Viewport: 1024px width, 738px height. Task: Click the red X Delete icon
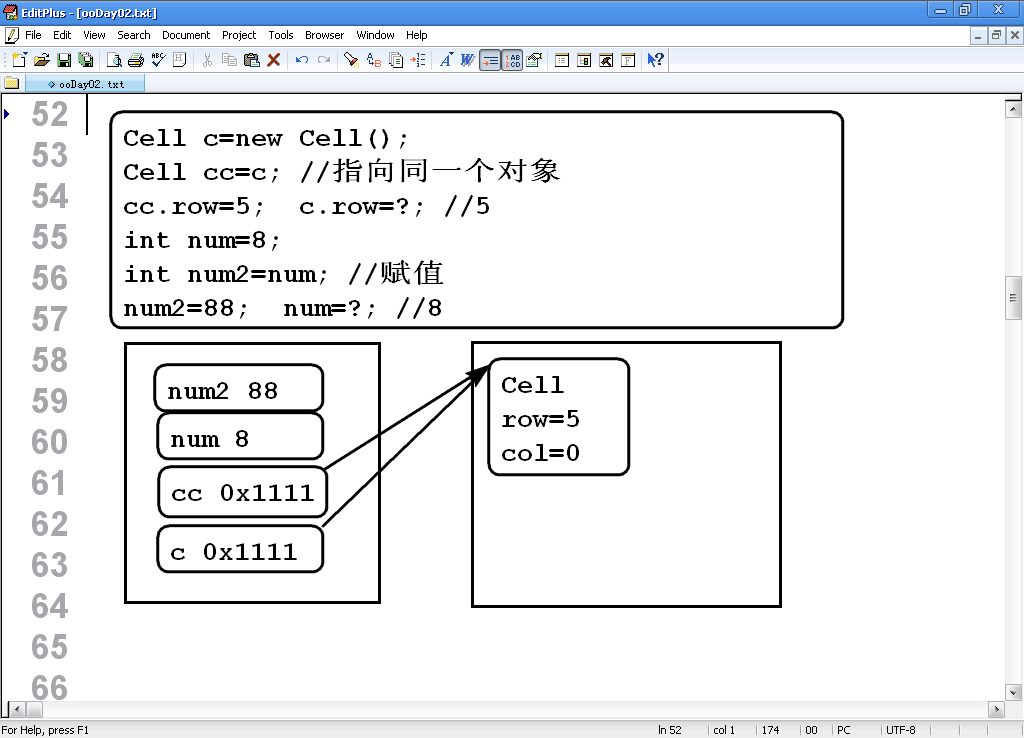[274, 60]
